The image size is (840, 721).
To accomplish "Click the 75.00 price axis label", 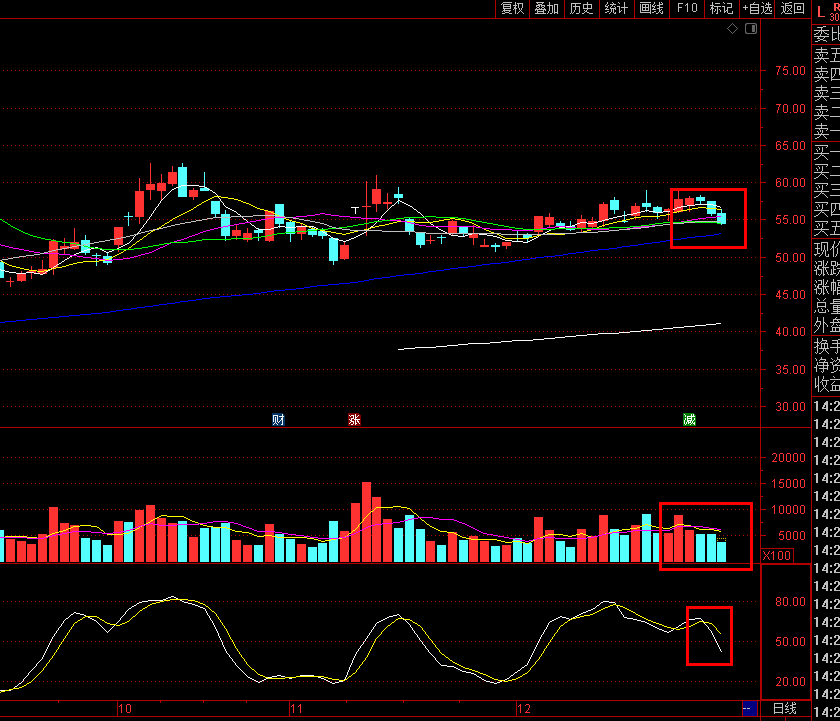I will pyautogui.click(x=790, y=71).
